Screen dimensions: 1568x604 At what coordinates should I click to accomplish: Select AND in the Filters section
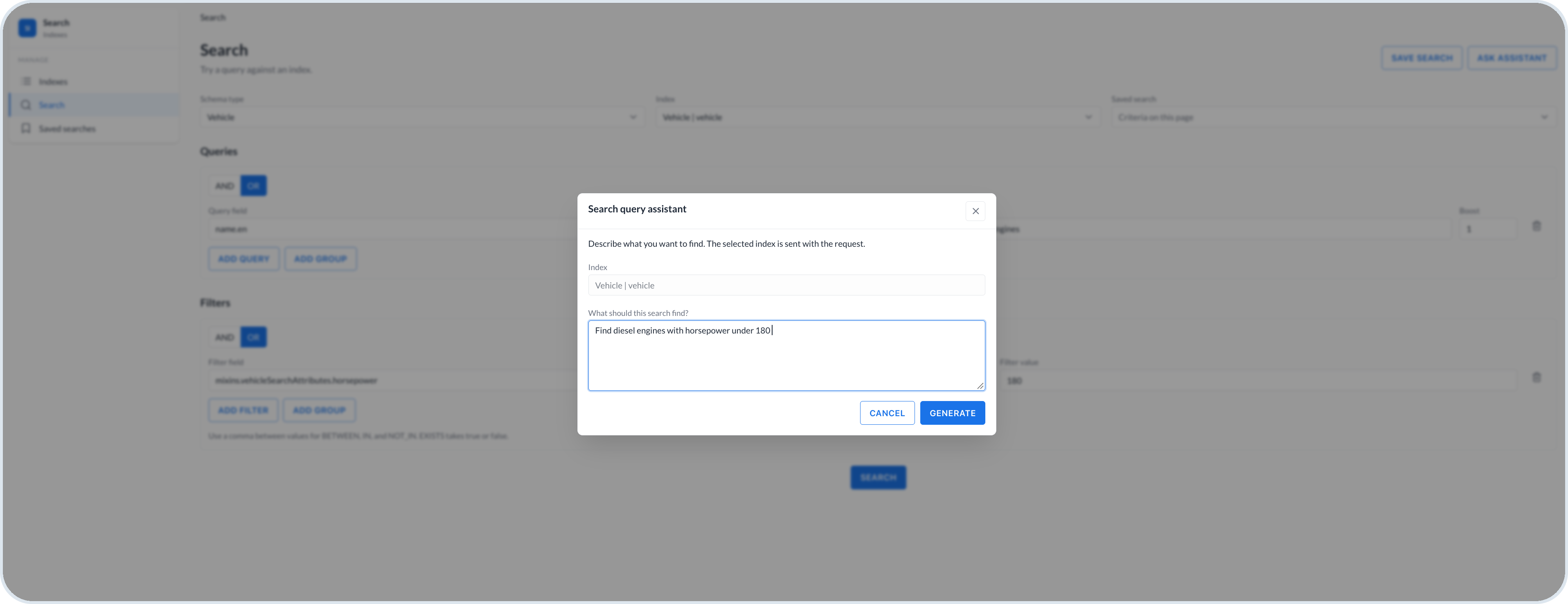[224, 337]
